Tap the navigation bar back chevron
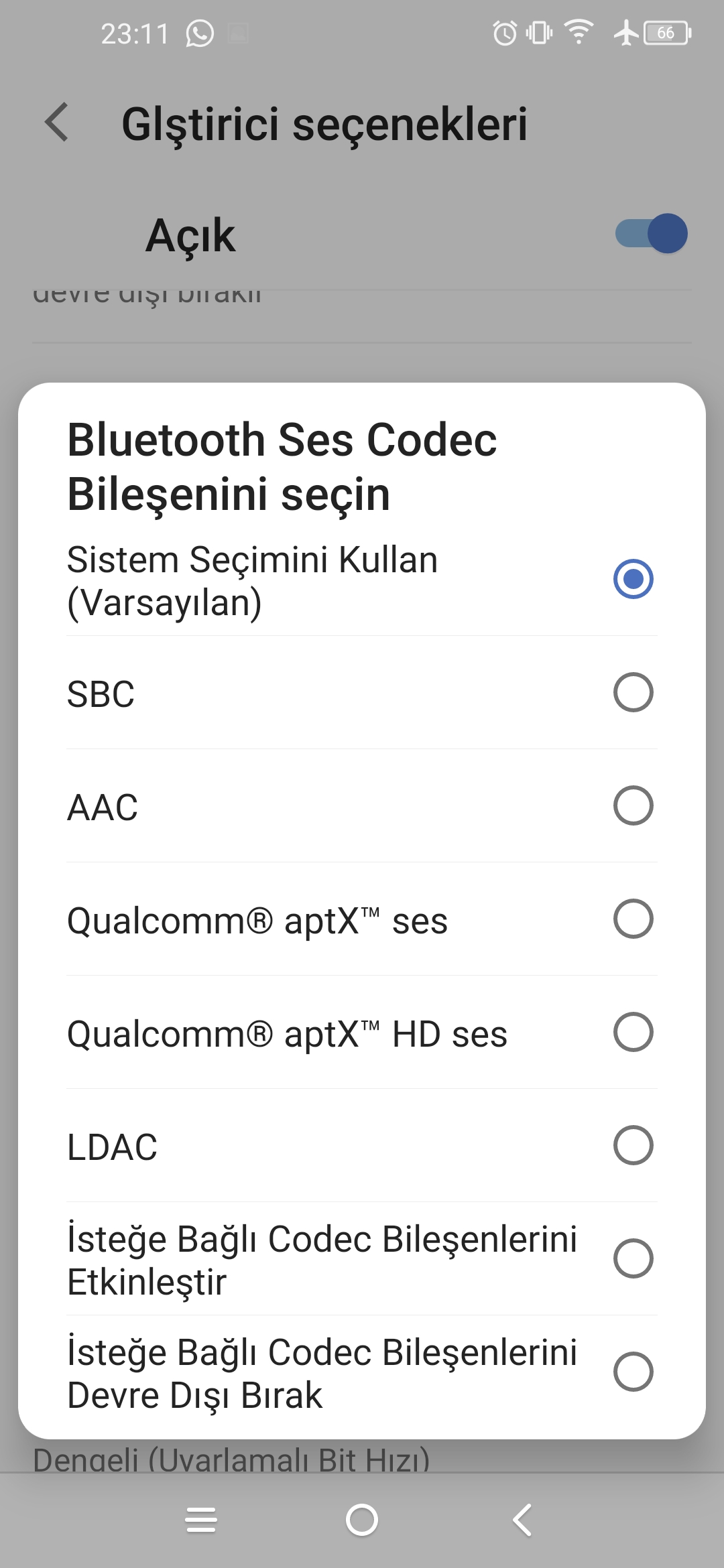 click(x=522, y=1520)
